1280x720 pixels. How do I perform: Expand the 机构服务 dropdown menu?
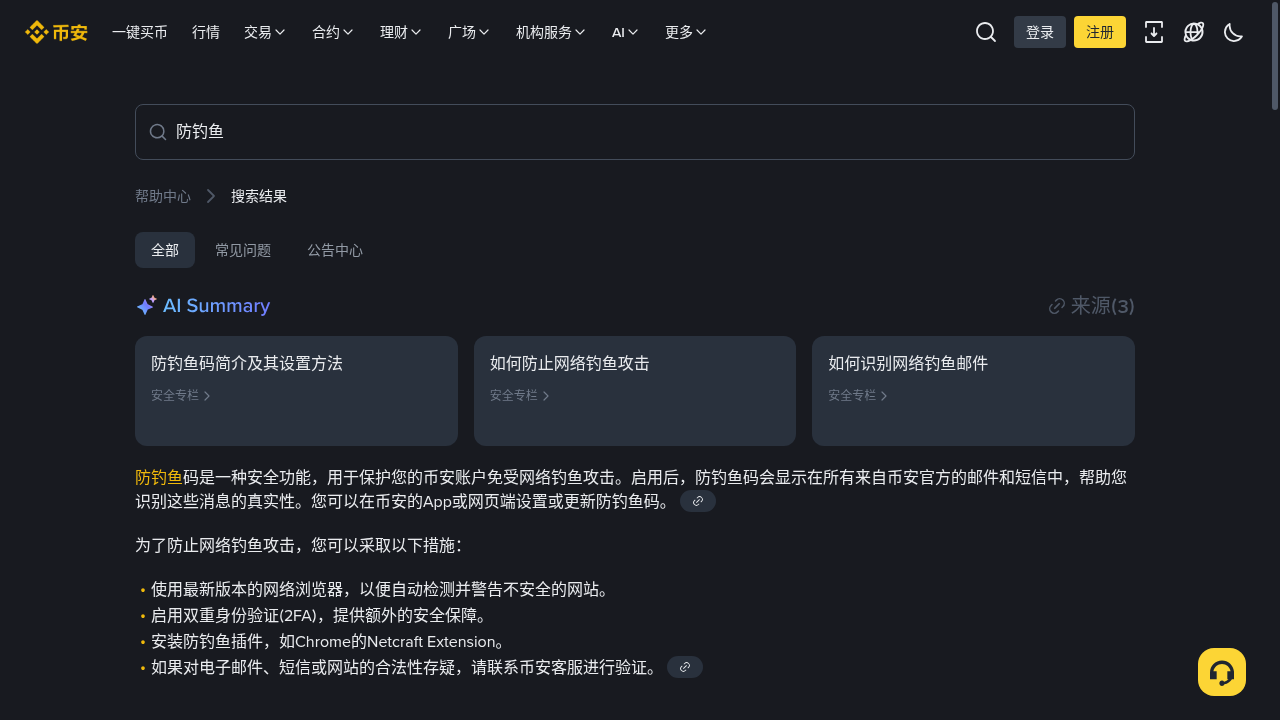point(551,32)
